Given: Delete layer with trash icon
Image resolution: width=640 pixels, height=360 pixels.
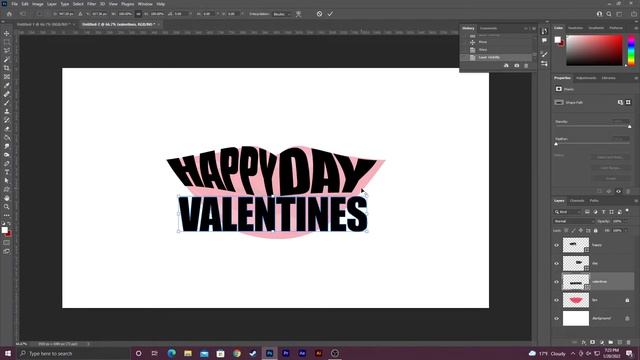Looking at the screenshot, I should pyautogui.click(x=629, y=342).
